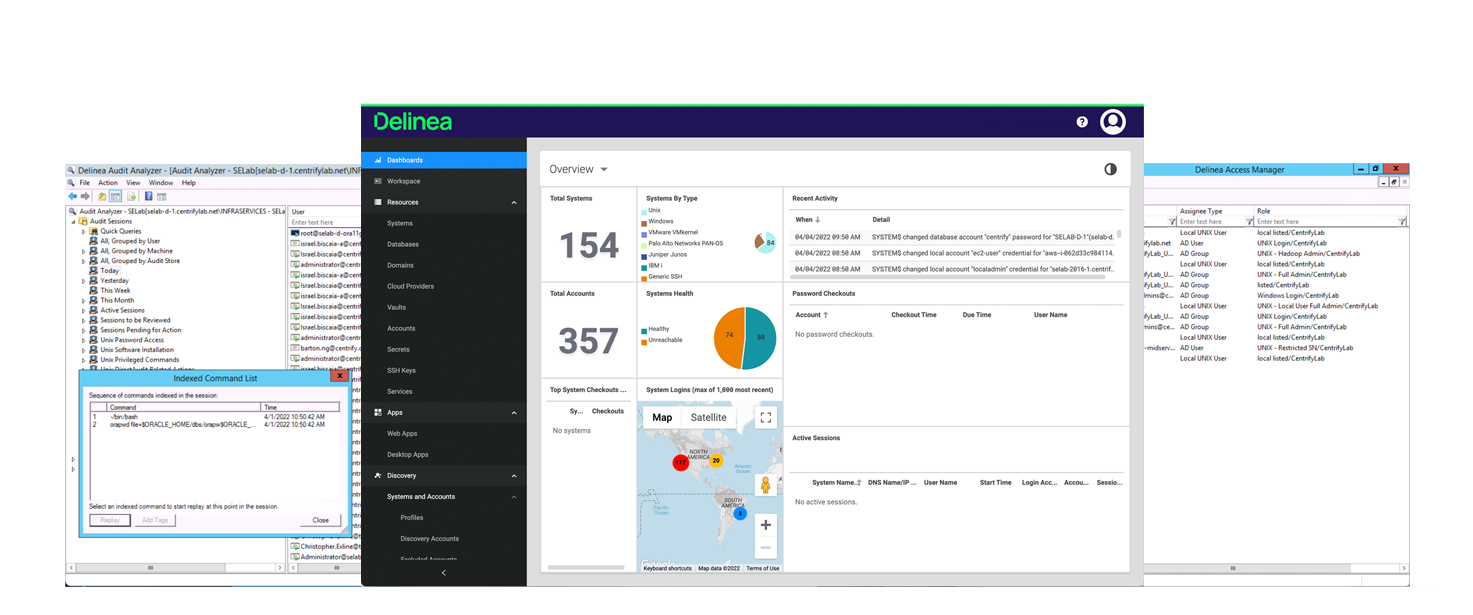
Task: Toggle fullscreen view on the map
Action: tap(765, 418)
